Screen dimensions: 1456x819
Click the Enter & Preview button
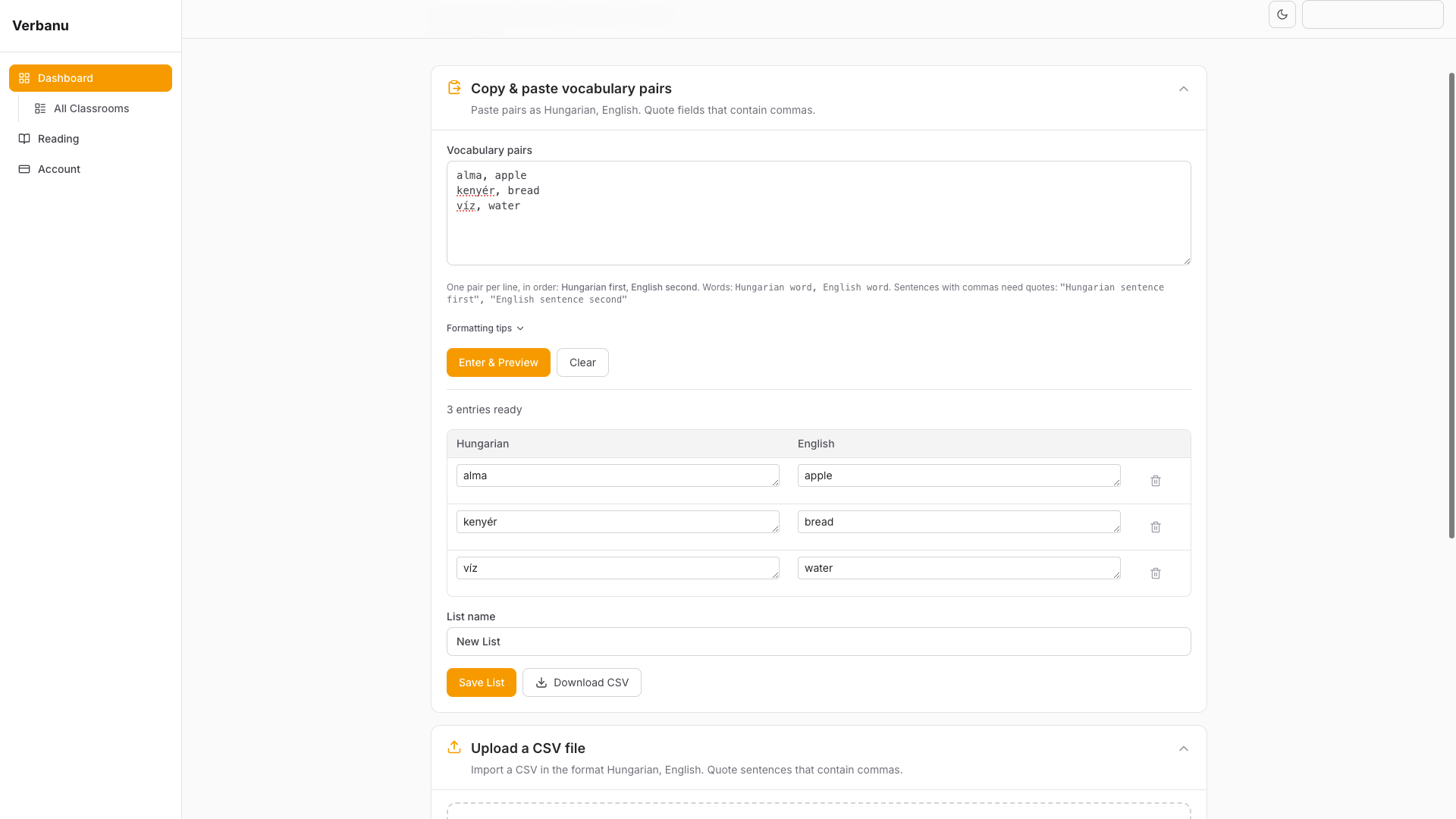498,362
